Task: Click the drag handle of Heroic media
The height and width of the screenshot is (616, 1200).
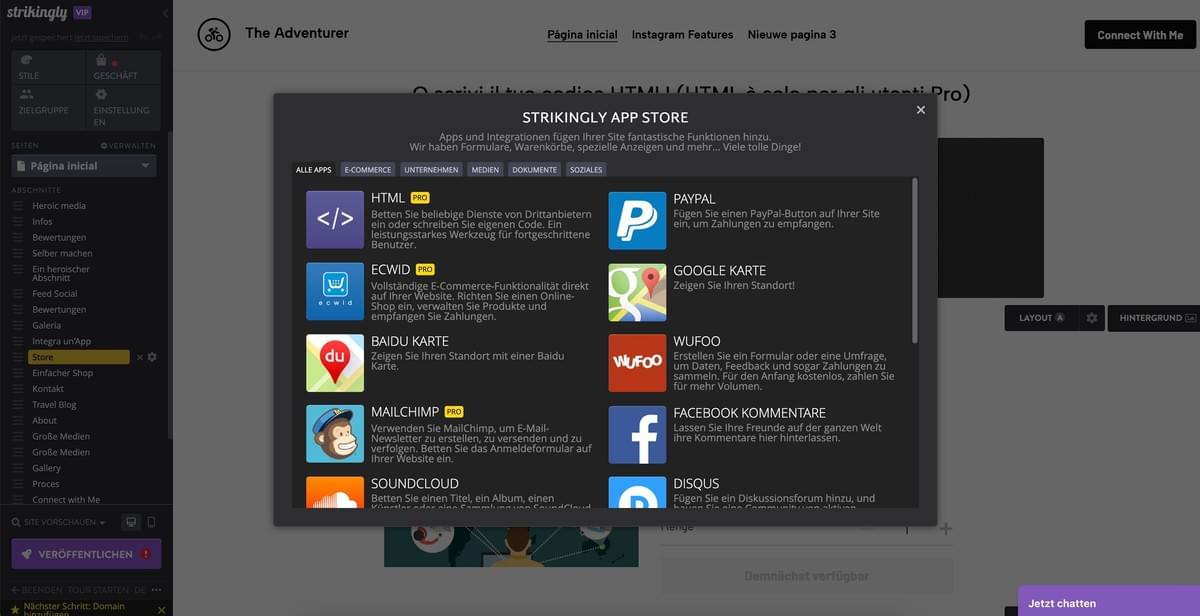Action: 18,206
